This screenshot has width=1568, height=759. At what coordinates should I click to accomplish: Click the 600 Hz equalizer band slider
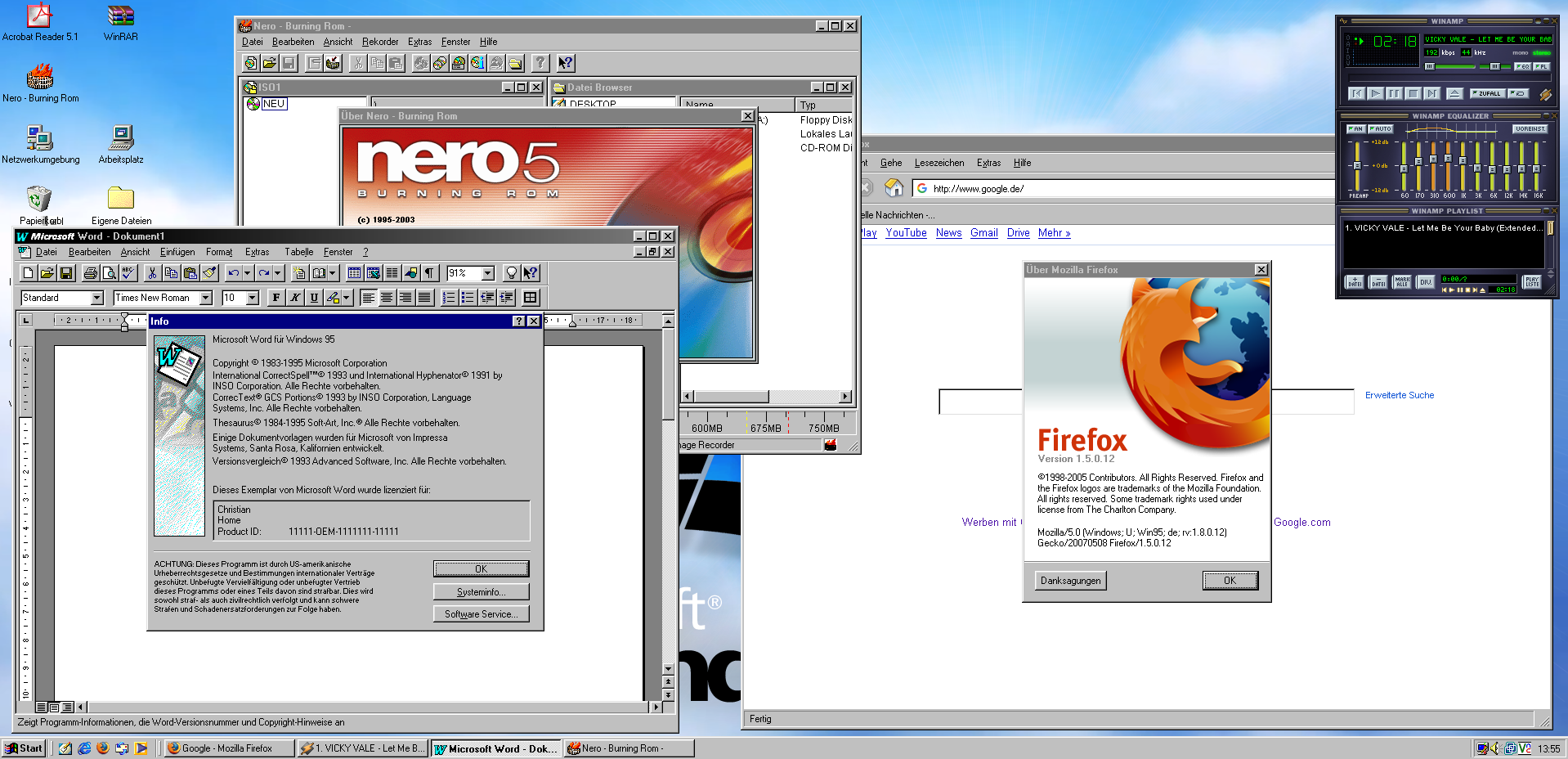coord(1448,166)
